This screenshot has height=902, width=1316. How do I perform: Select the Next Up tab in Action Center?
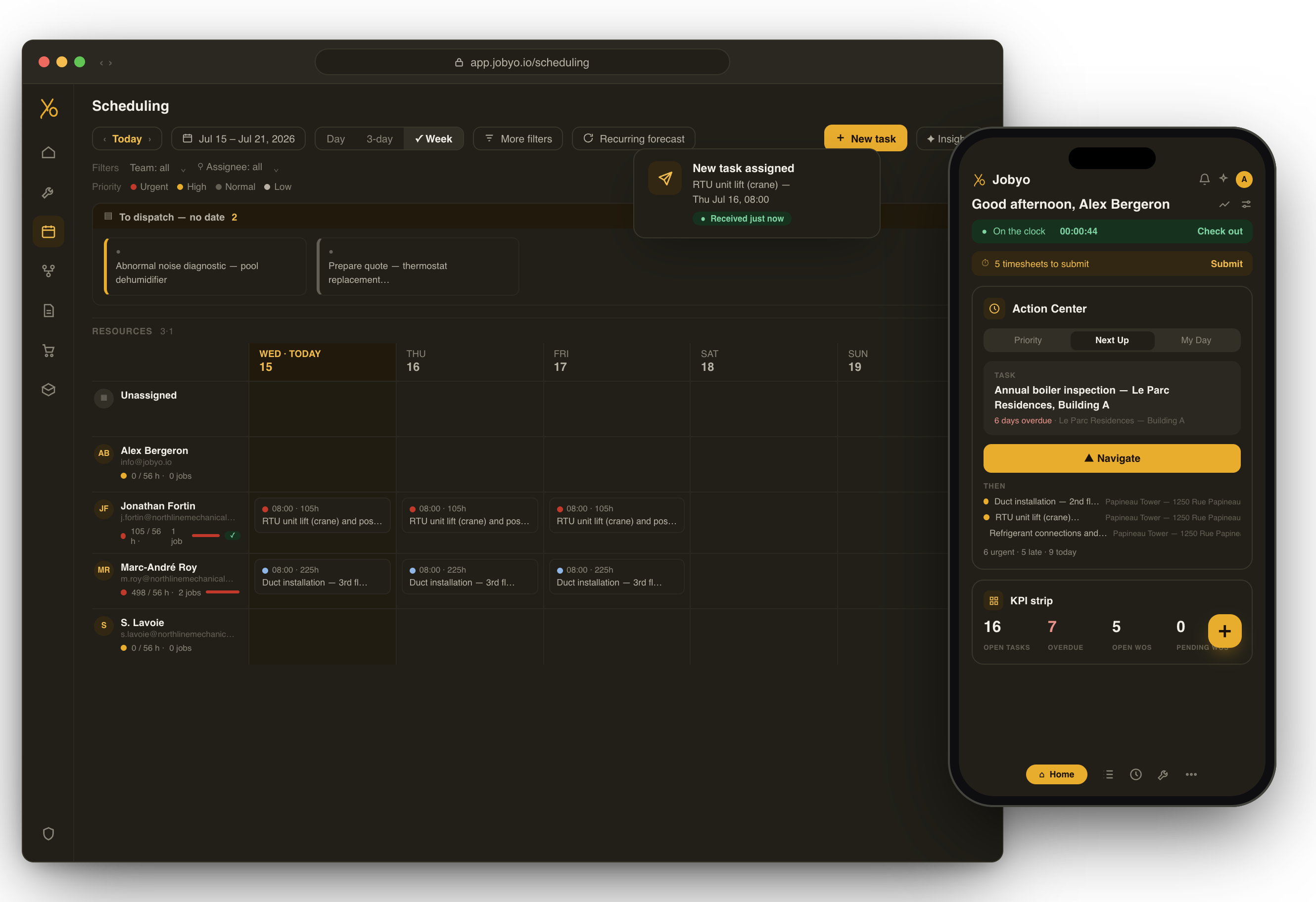tap(1112, 340)
